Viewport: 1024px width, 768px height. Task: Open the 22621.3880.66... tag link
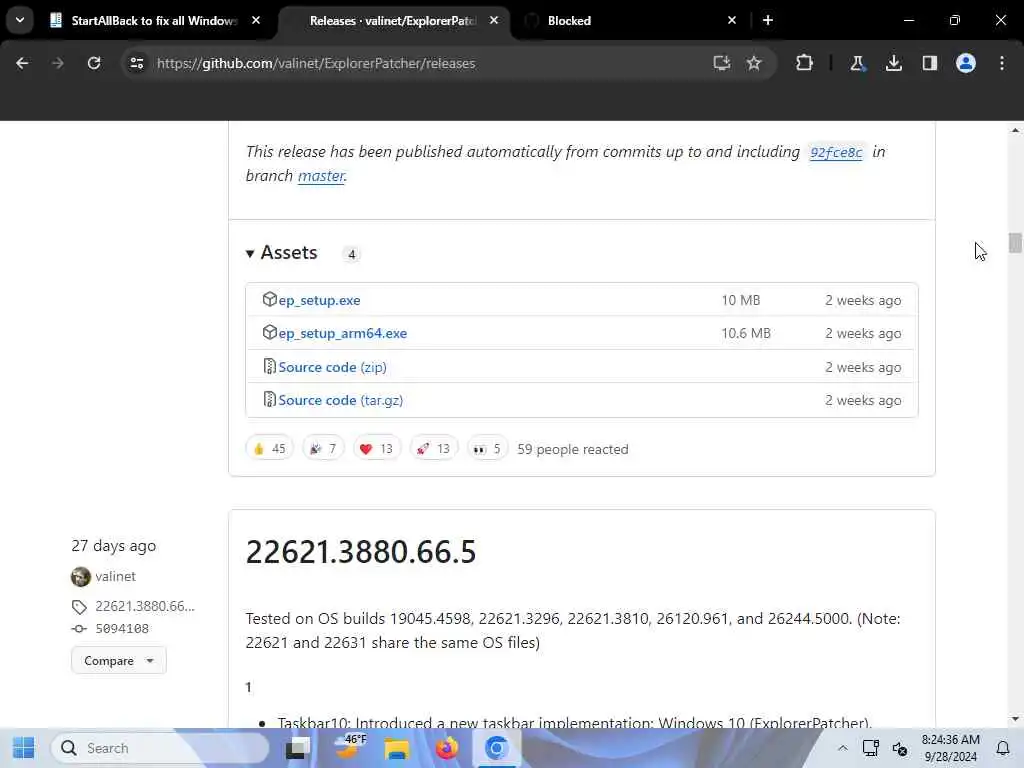[145, 606]
